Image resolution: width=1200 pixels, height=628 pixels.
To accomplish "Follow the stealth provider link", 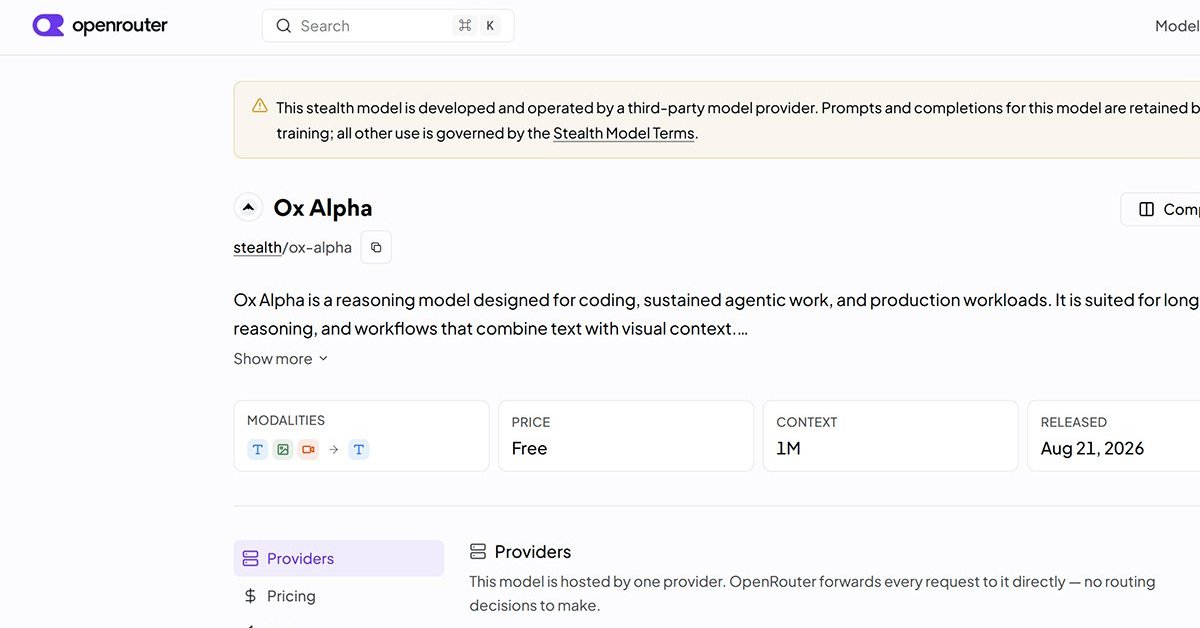I will click(x=258, y=247).
